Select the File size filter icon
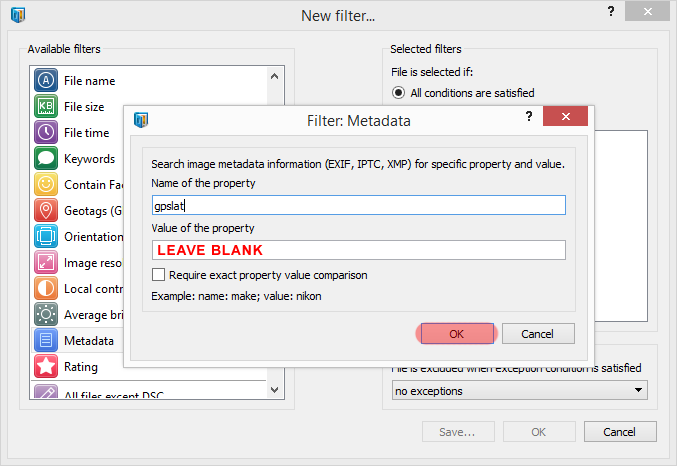677x466 pixels. click(x=45, y=107)
